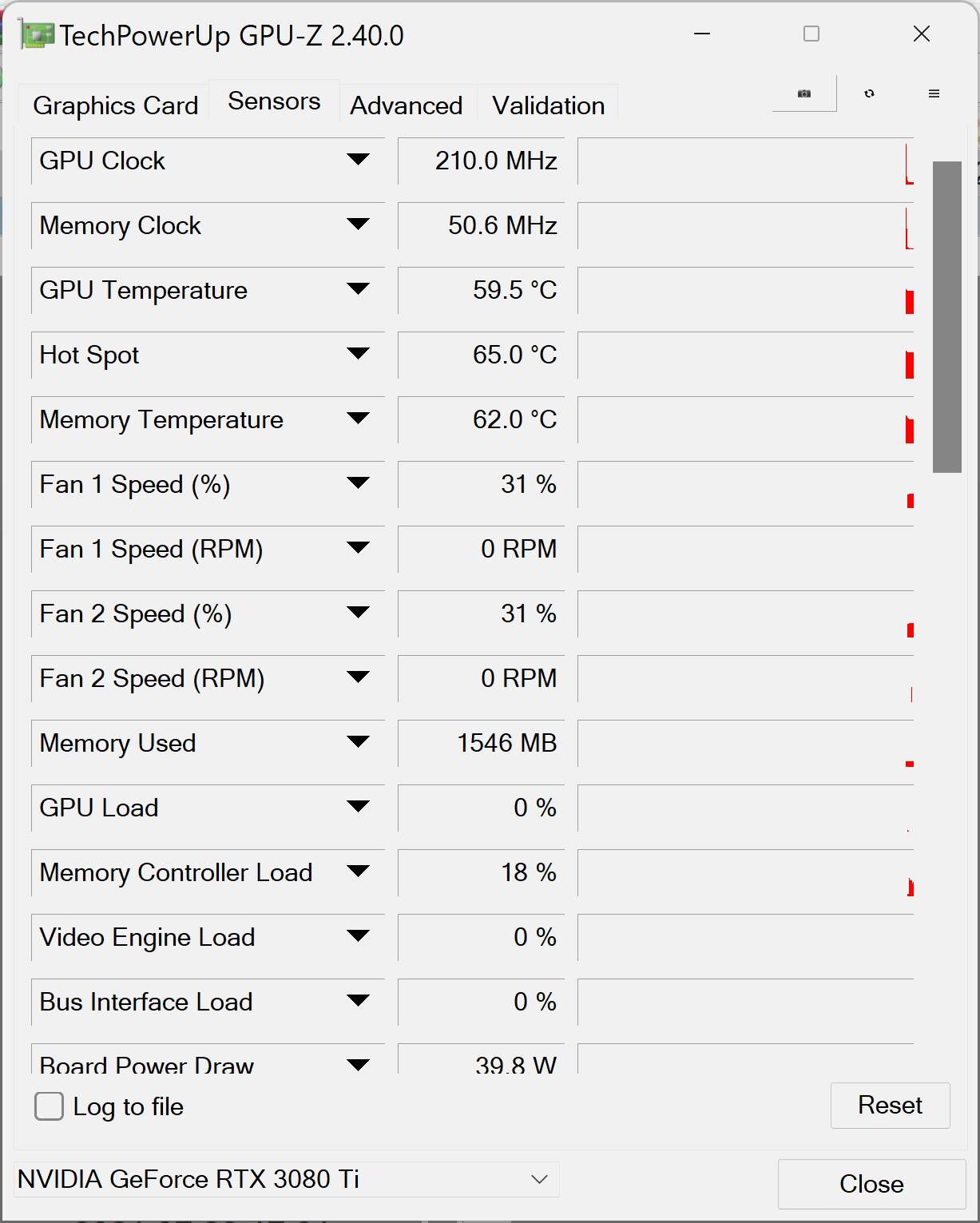980x1223 pixels.
Task: Click the GPU-Z app icon in title bar
Action: 37,35
